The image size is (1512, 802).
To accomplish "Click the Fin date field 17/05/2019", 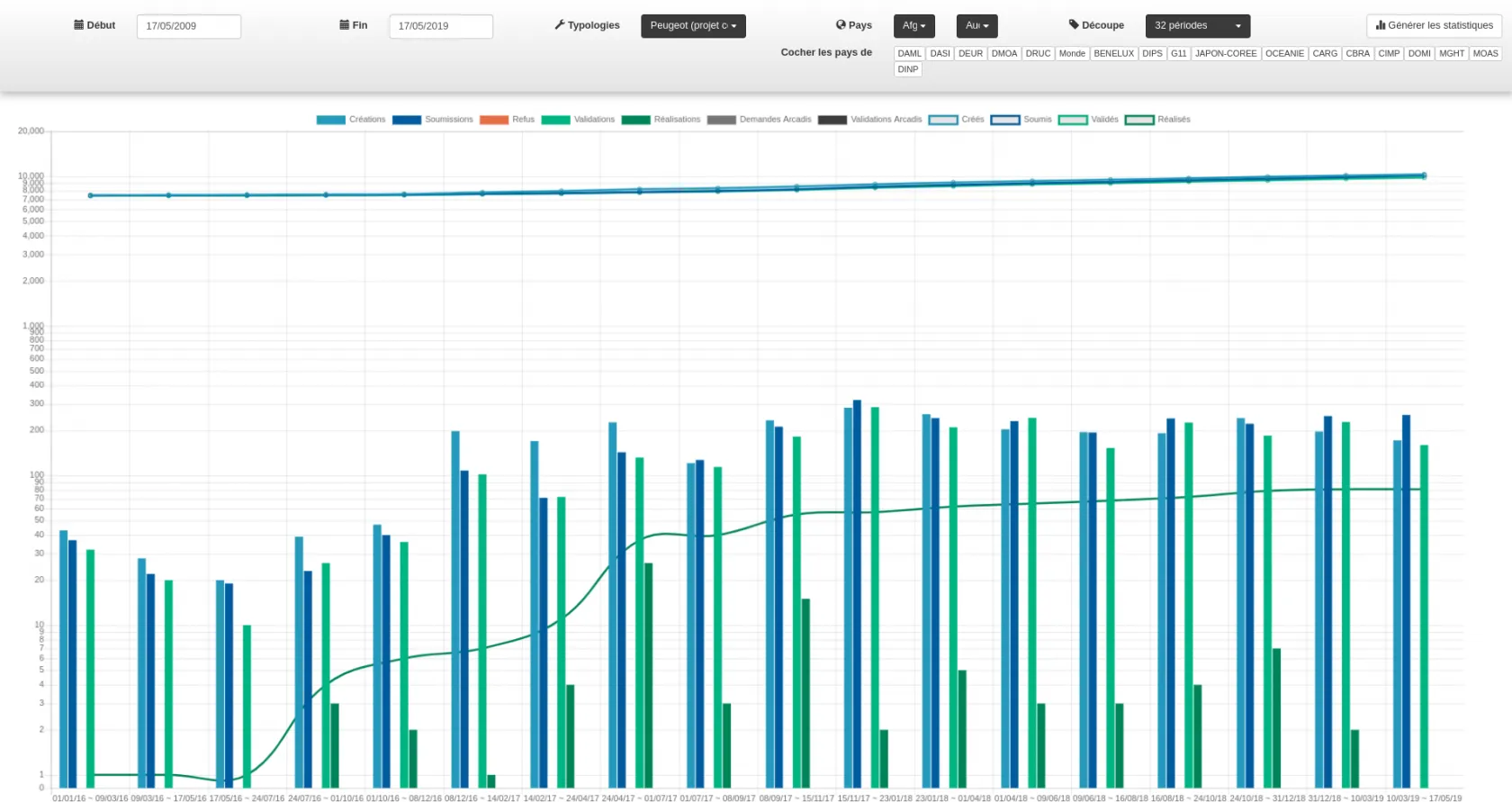I will [441, 26].
